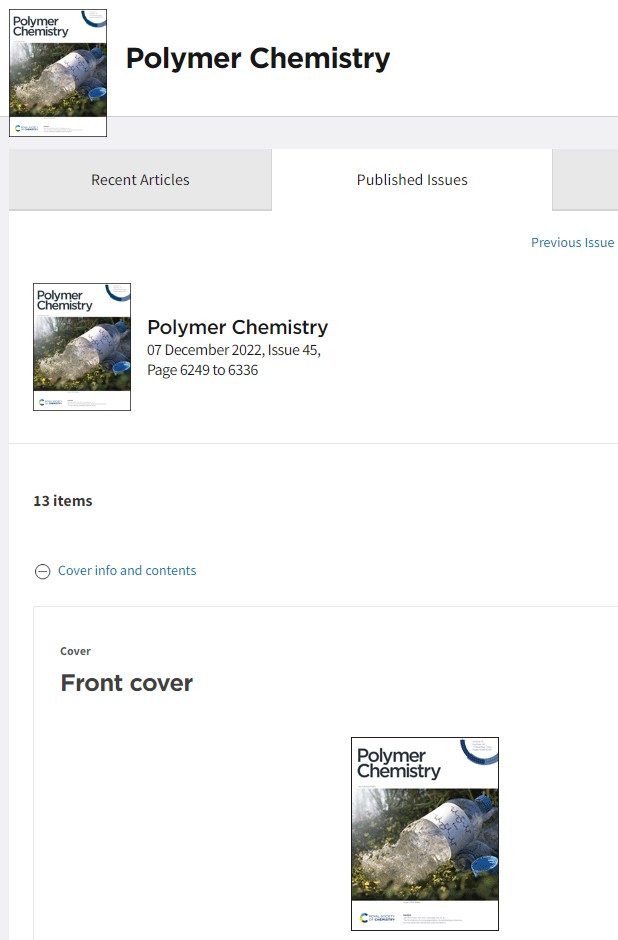Click the Page 6249 to 6336 text
Image resolution: width=618 pixels, height=940 pixels.
pos(203,370)
